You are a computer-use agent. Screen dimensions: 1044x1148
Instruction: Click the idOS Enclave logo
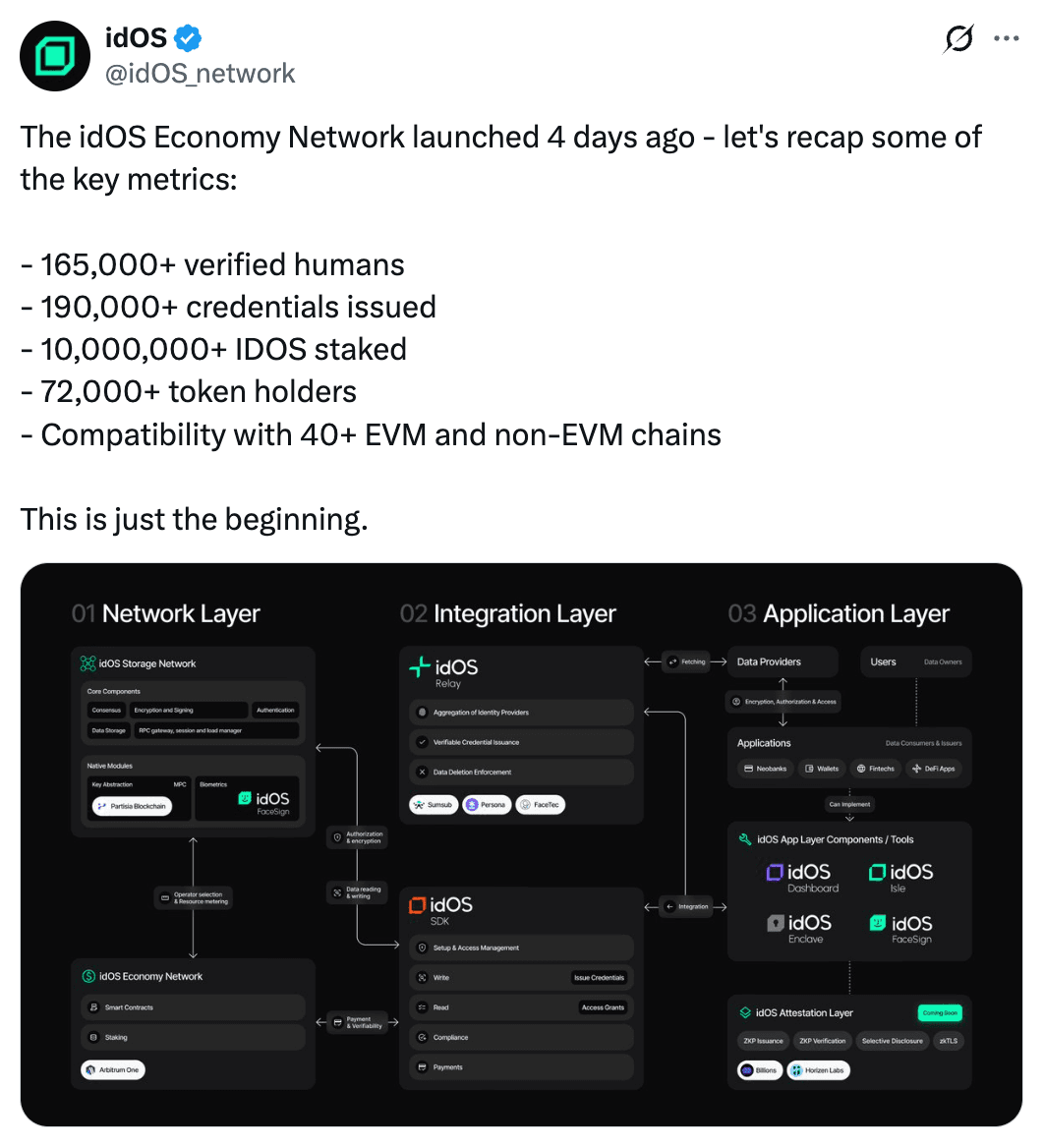click(x=799, y=927)
